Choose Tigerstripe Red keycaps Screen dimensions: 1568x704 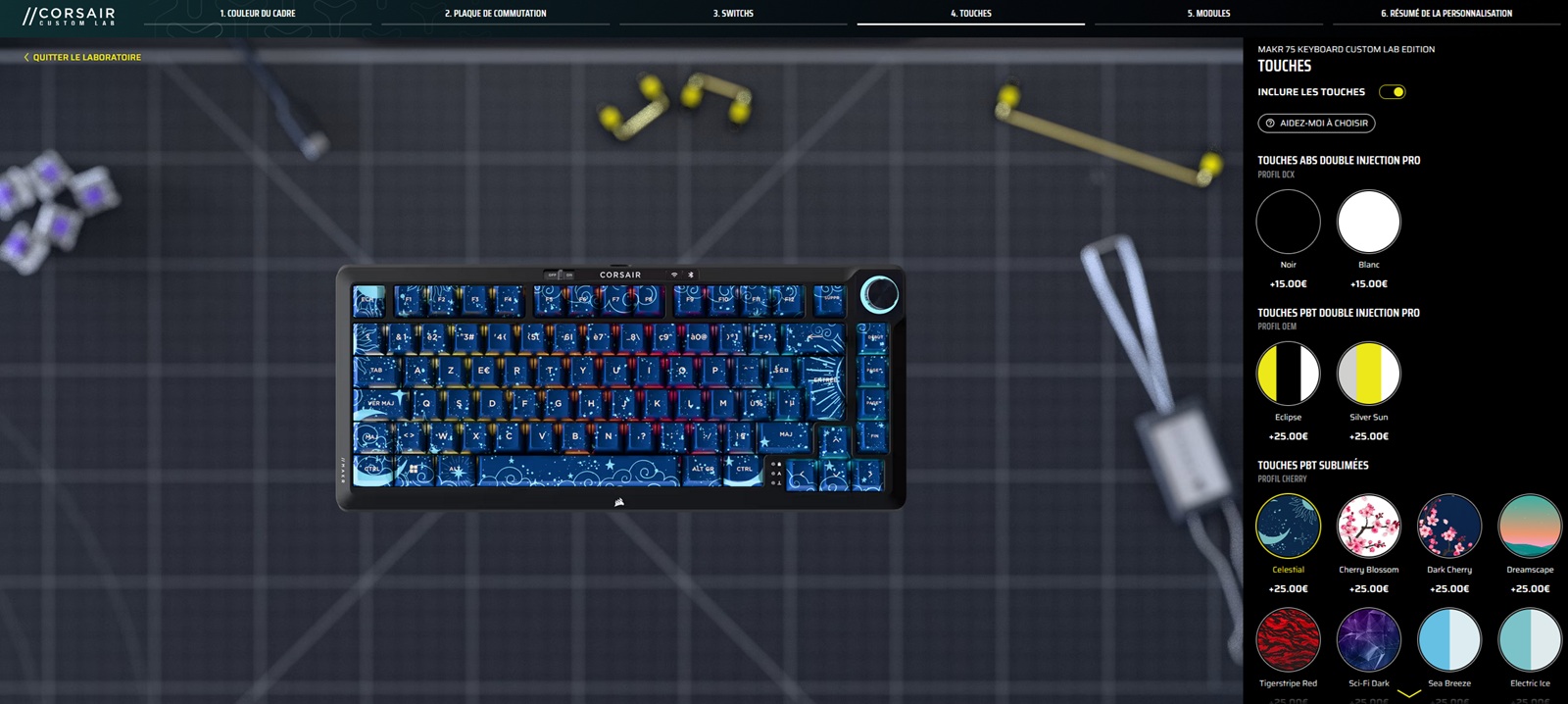point(1288,639)
